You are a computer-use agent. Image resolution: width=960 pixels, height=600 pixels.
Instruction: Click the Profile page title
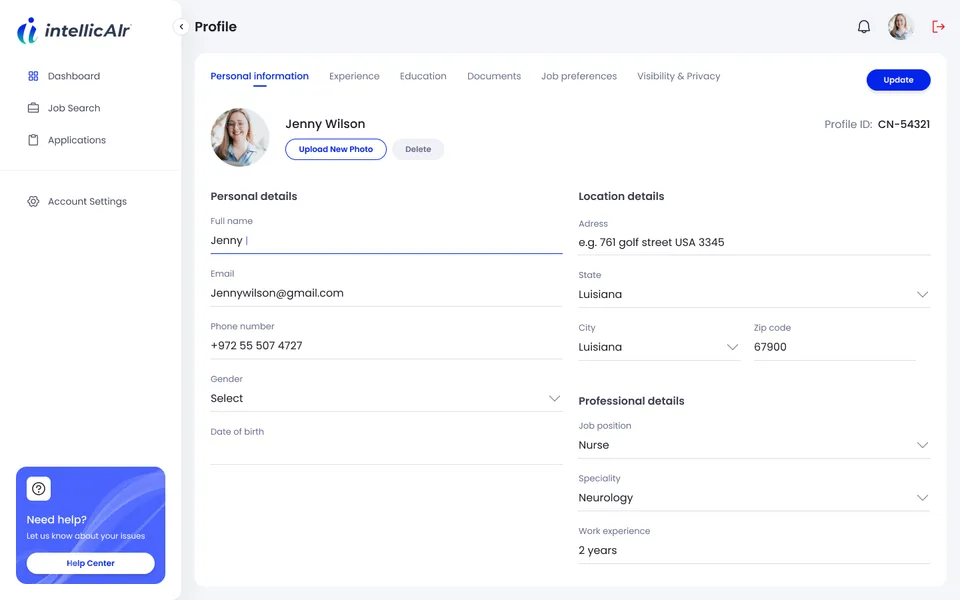pos(216,27)
